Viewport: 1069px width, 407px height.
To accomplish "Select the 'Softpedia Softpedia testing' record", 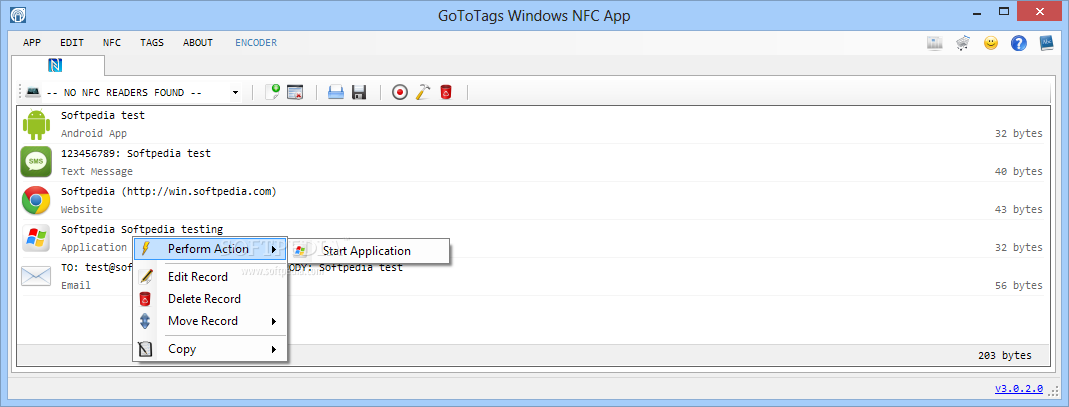I will click(x=532, y=239).
